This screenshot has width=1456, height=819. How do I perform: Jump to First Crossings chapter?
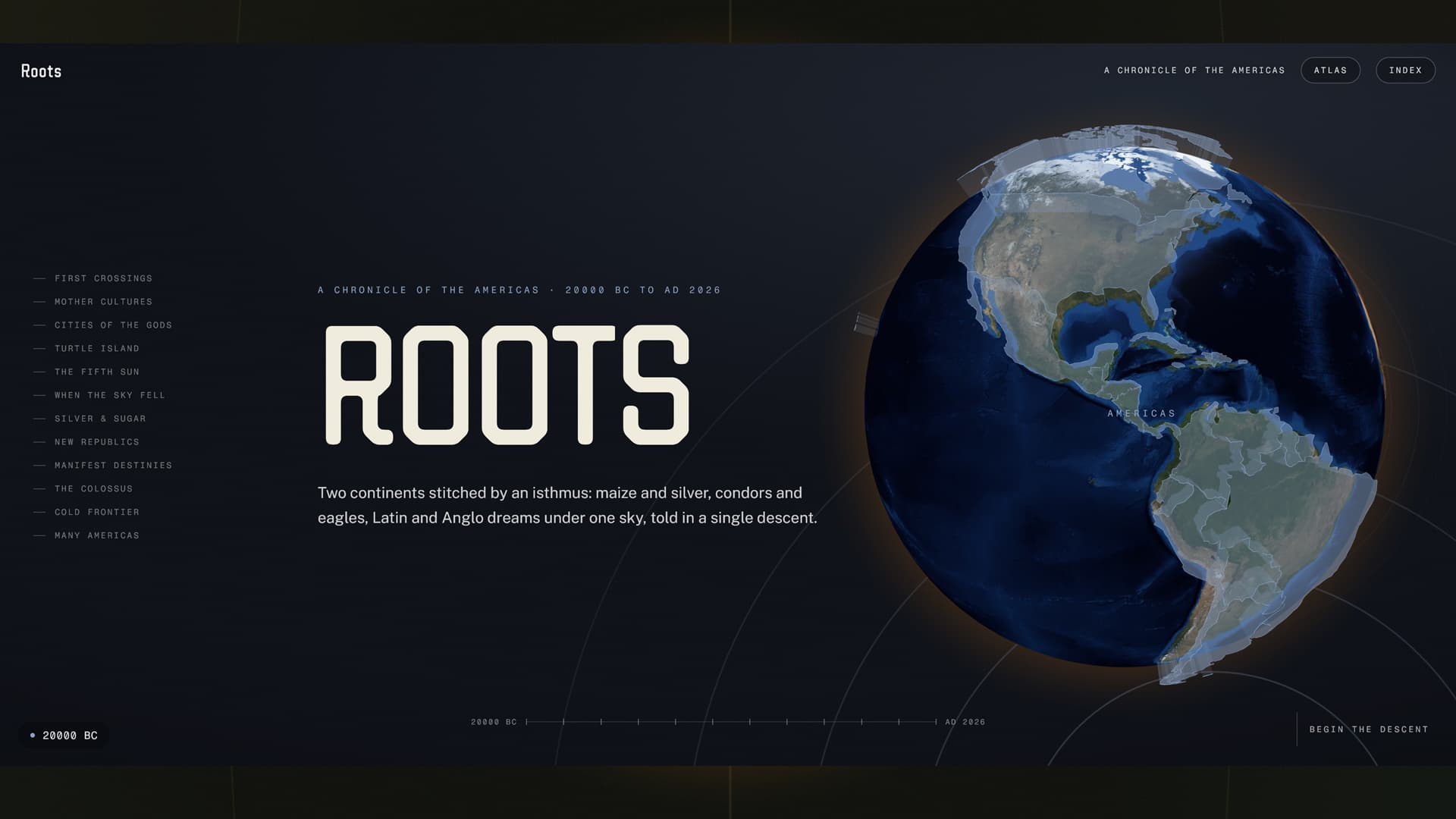coord(93,278)
